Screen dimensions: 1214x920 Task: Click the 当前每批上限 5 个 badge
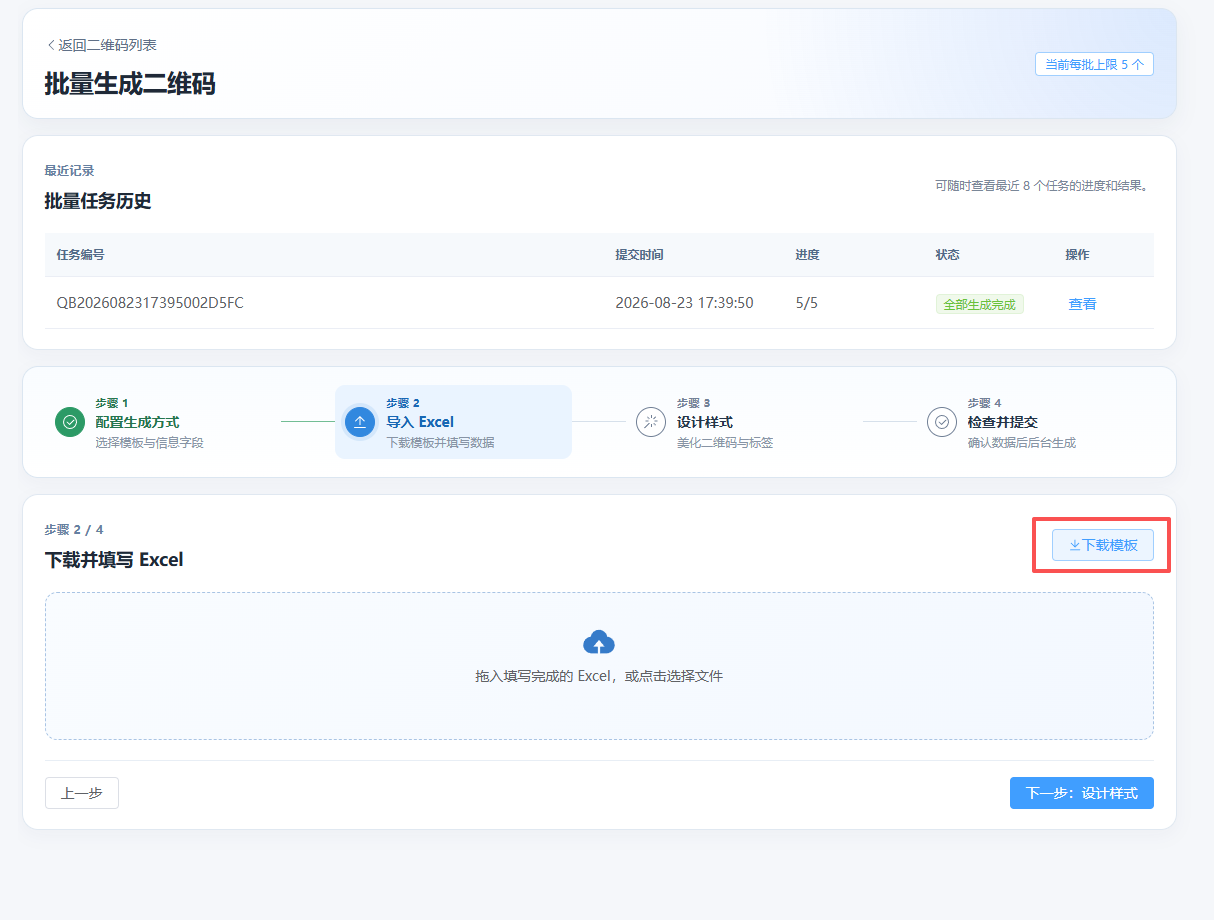[1094, 64]
